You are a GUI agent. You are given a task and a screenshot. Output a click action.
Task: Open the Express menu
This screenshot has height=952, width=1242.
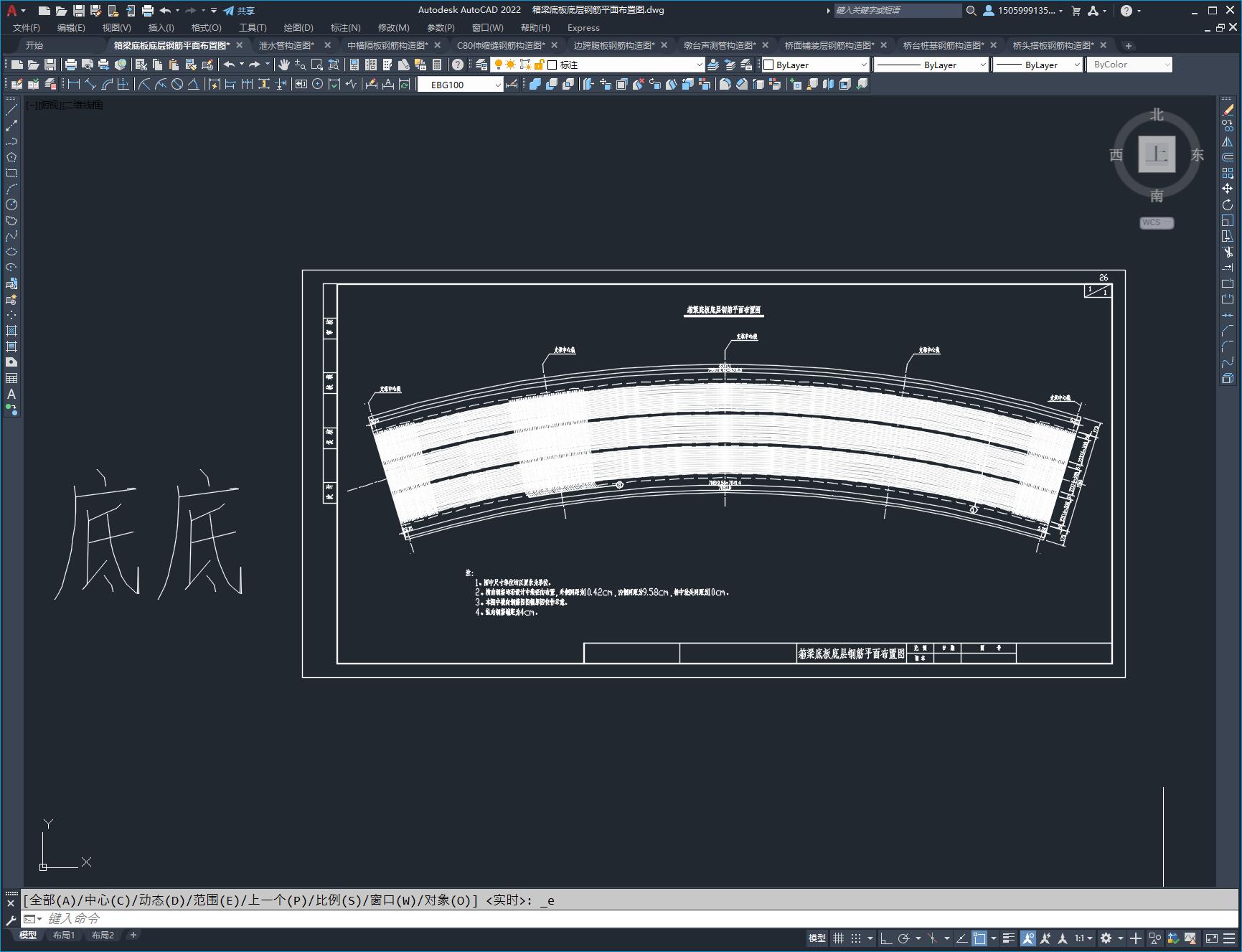[x=583, y=27]
